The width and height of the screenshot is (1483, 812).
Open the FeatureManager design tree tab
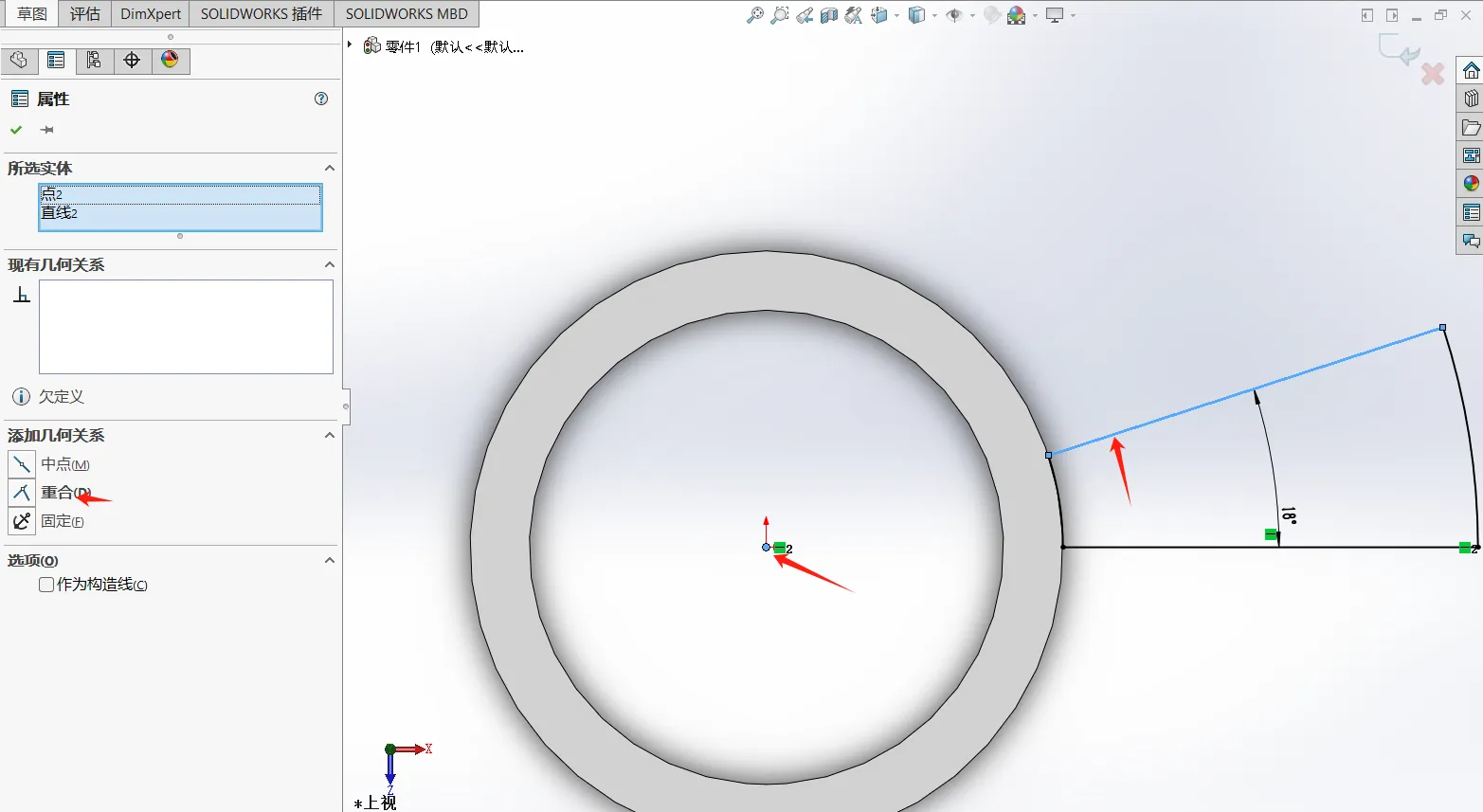19,61
